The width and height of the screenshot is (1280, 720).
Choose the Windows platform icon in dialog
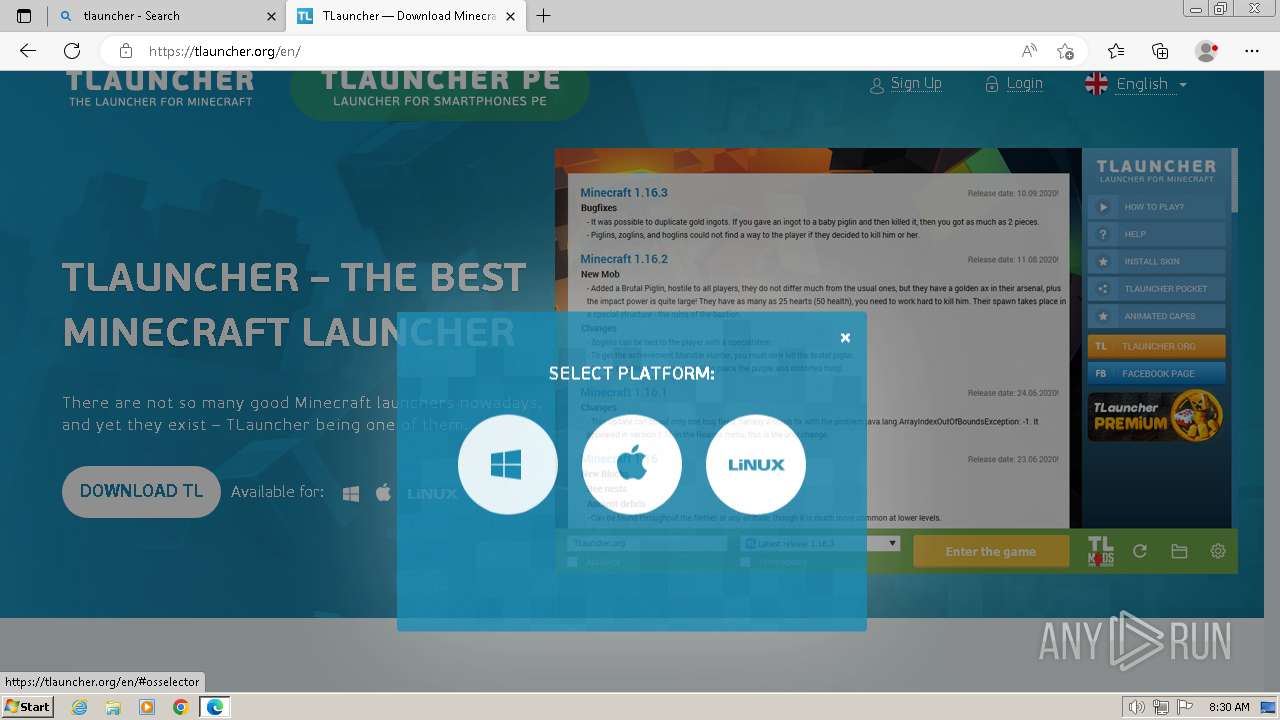pyautogui.click(x=507, y=464)
